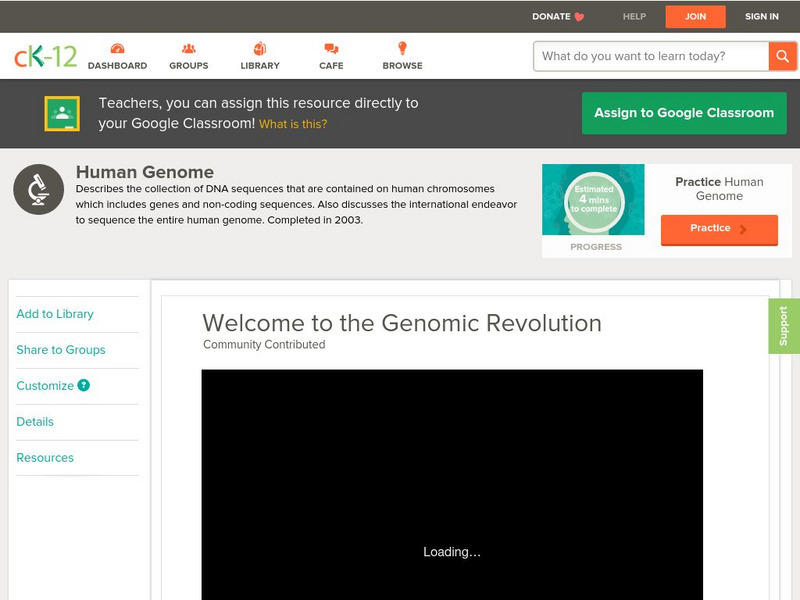Image resolution: width=800 pixels, height=600 pixels.
Task: Open Dashboard gauge icon
Action: click(117, 48)
